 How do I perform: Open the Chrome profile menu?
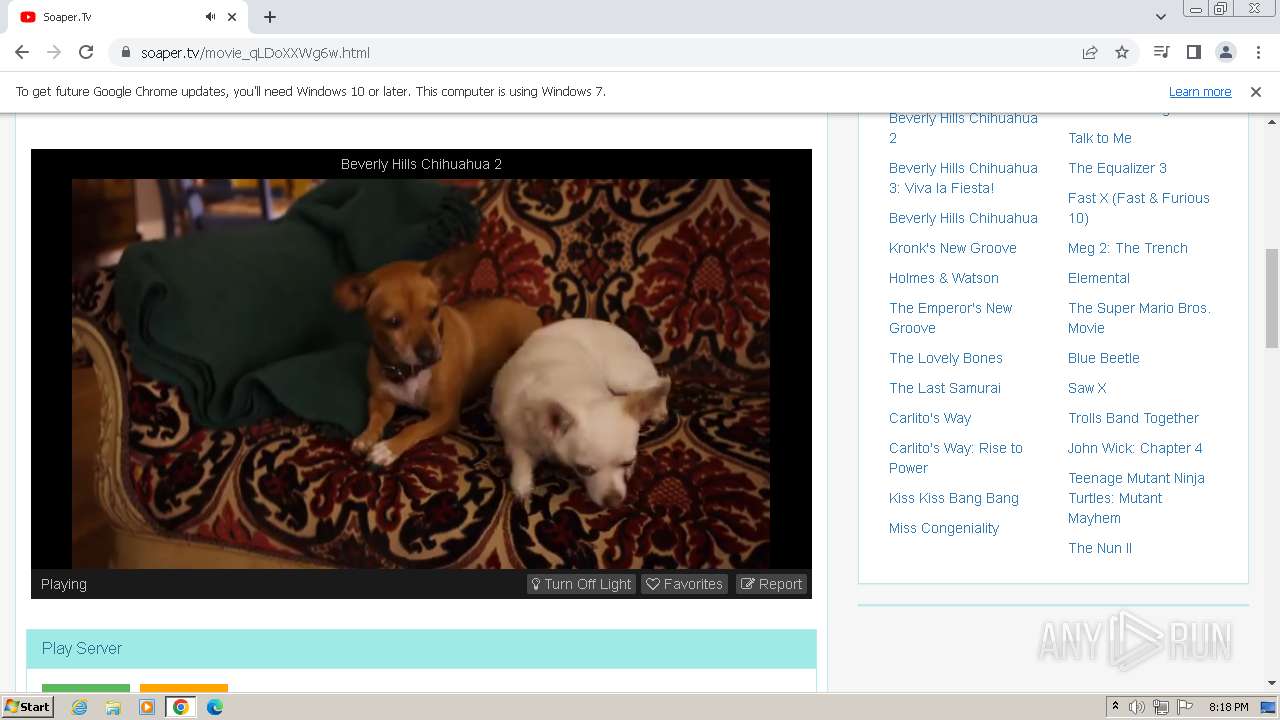[x=1225, y=53]
